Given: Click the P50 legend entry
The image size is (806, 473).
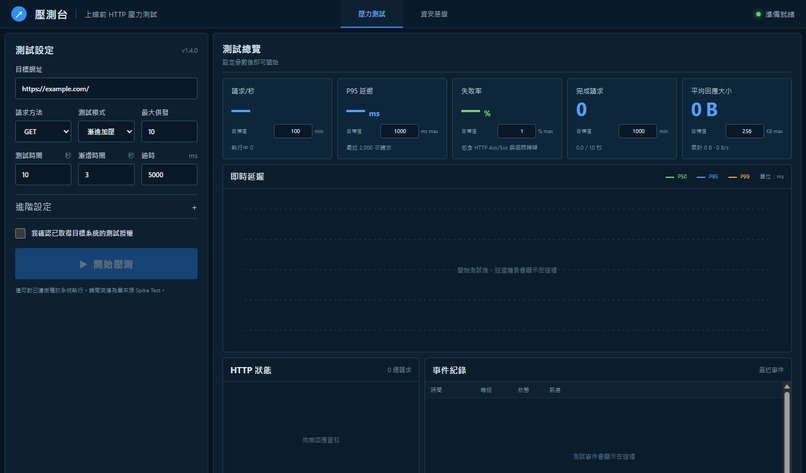Looking at the screenshot, I should pos(676,177).
